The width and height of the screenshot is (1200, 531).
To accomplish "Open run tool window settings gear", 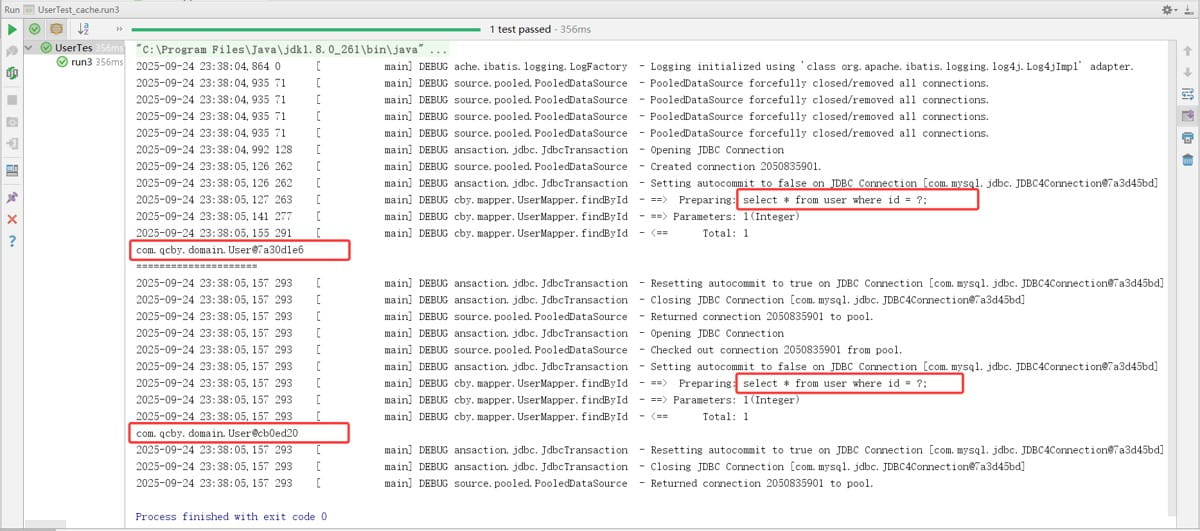I will [1169, 8].
